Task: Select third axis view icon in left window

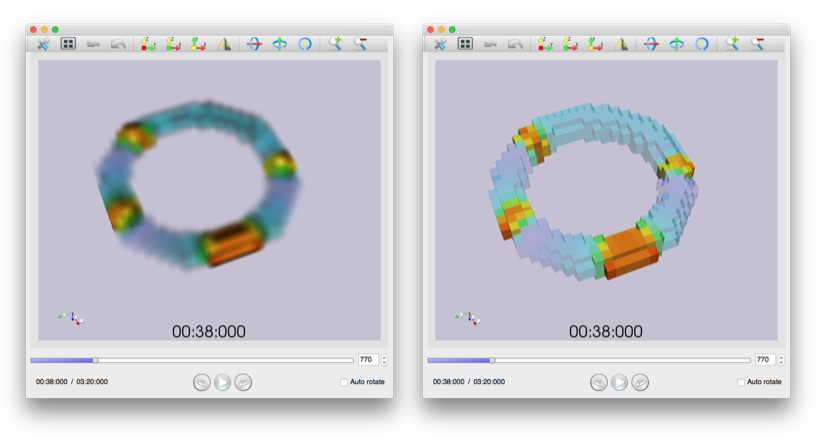Action: coord(198,44)
